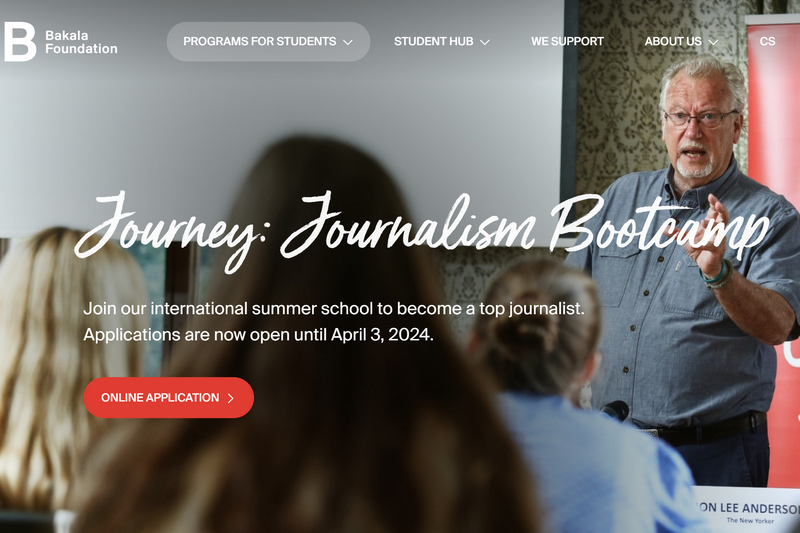Image resolution: width=800 pixels, height=533 pixels.
Task: Click the 'Join our international summer school' text
Action: 334,309
